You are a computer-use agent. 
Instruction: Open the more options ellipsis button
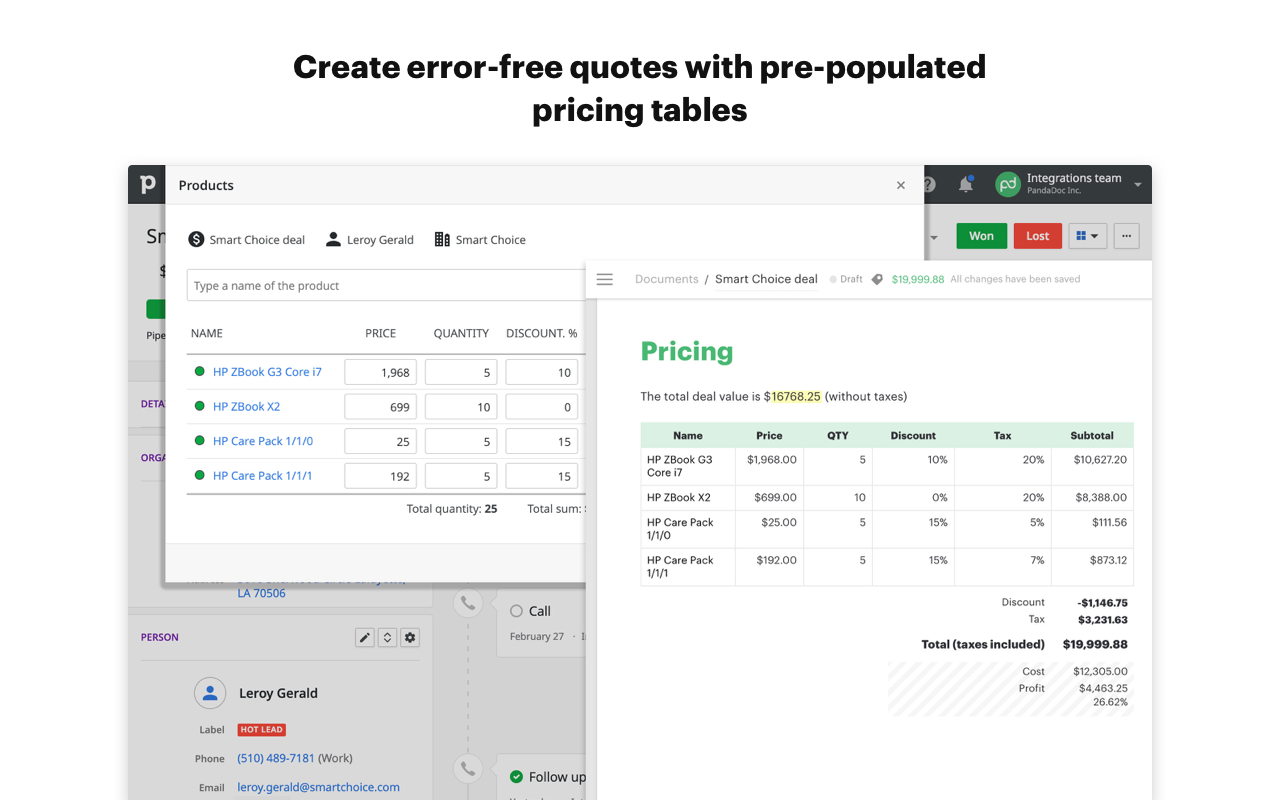[1126, 236]
